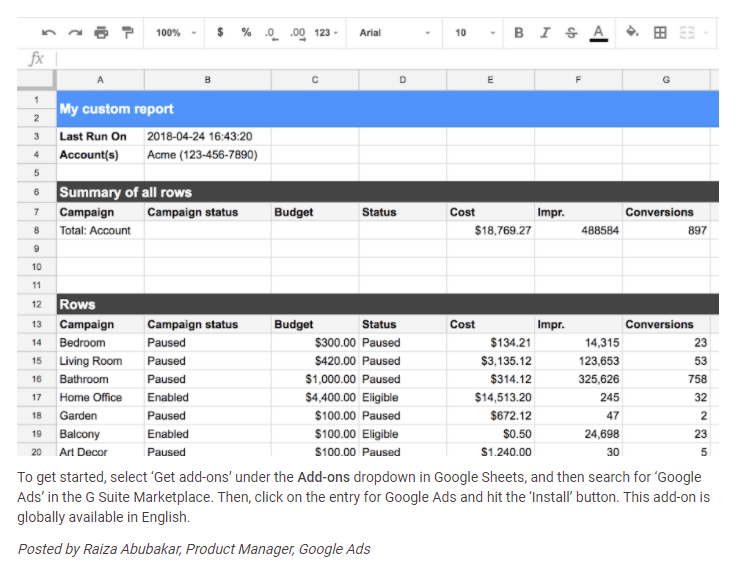Select column C header

(315, 79)
